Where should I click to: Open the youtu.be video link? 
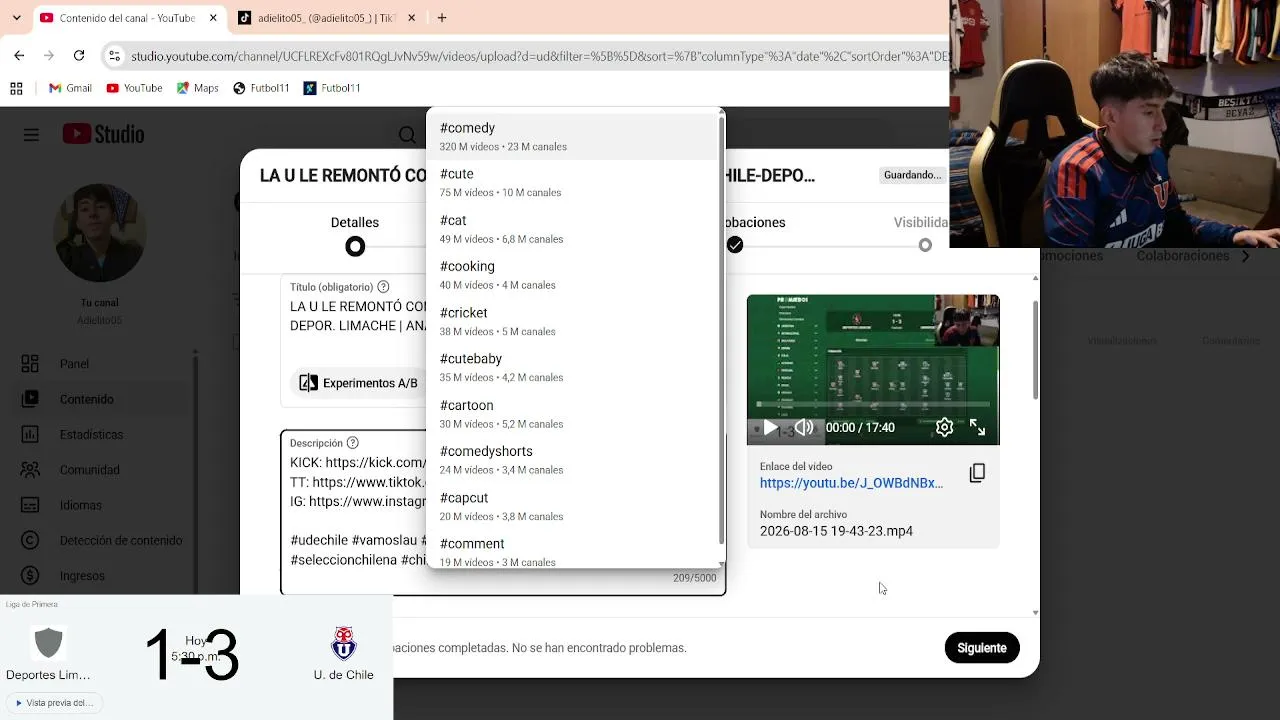[851, 483]
